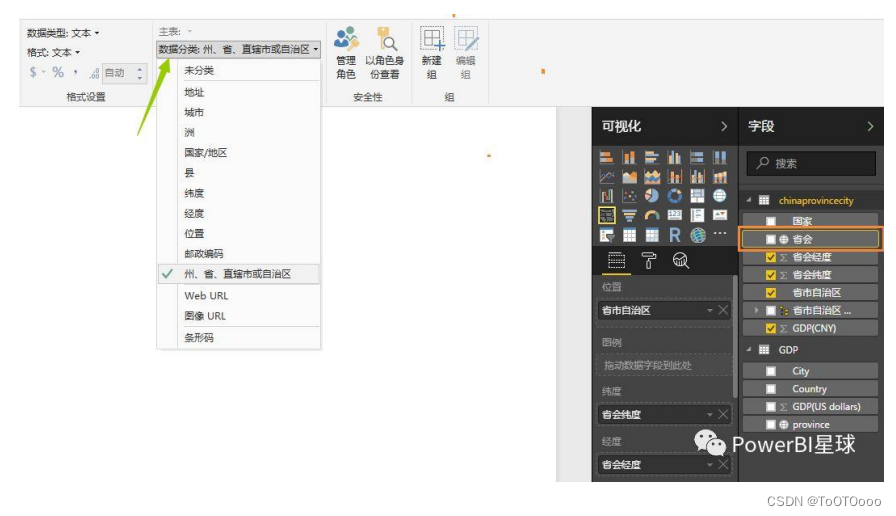Open the 格式: 文本 dropdown
Viewport: 896px width, 516px height.
click(x=53, y=53)
